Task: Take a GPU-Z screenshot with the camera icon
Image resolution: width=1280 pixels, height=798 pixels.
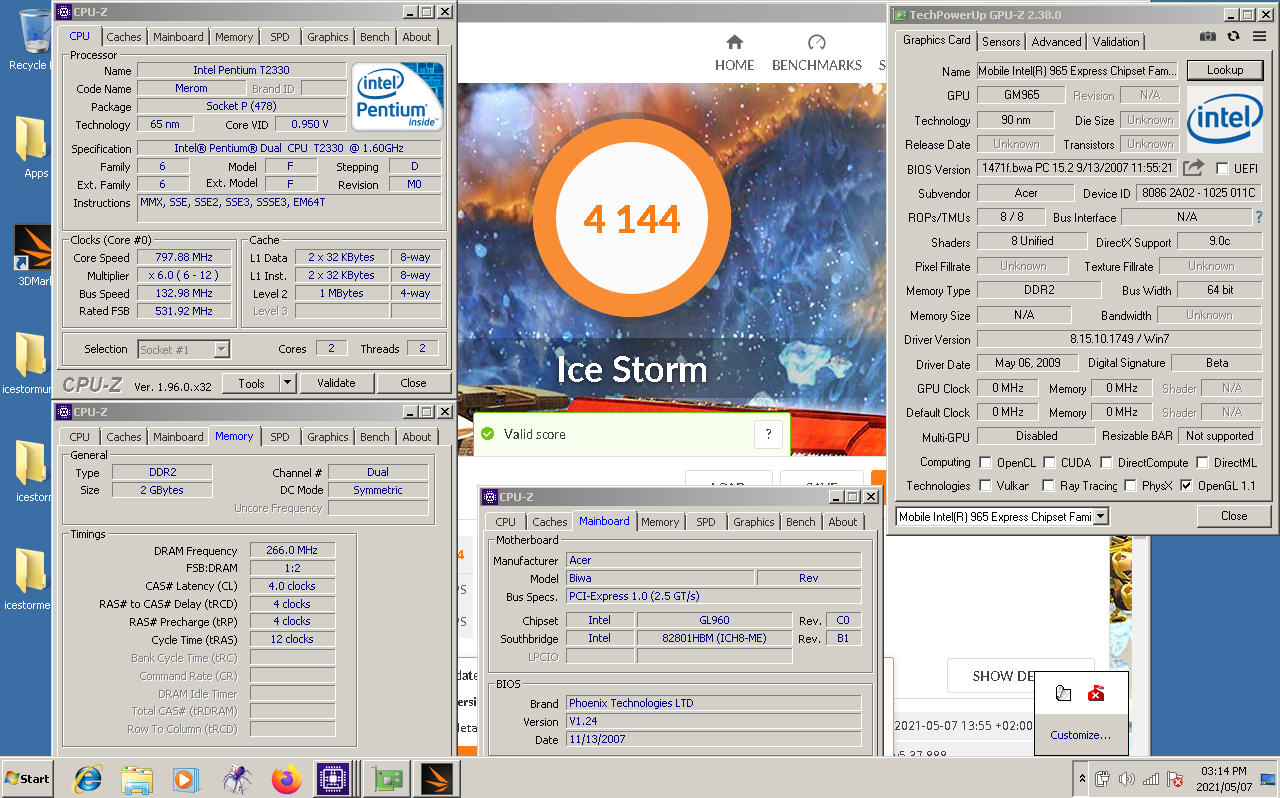Action: click(1208, 36)
